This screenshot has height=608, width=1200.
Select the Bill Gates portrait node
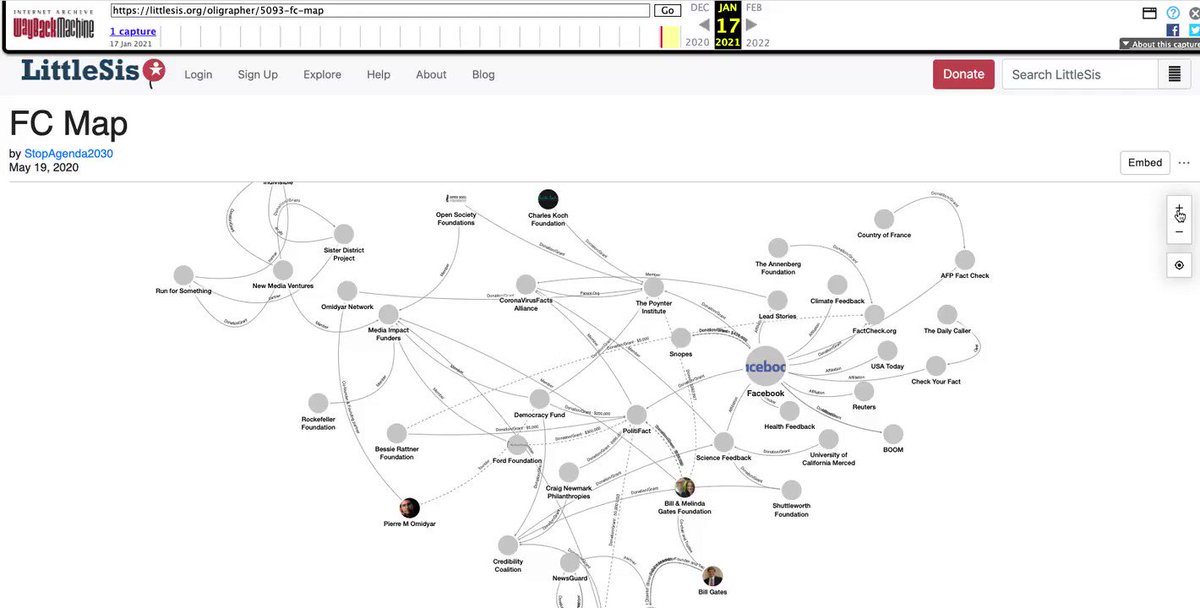(x=712, y=576)
